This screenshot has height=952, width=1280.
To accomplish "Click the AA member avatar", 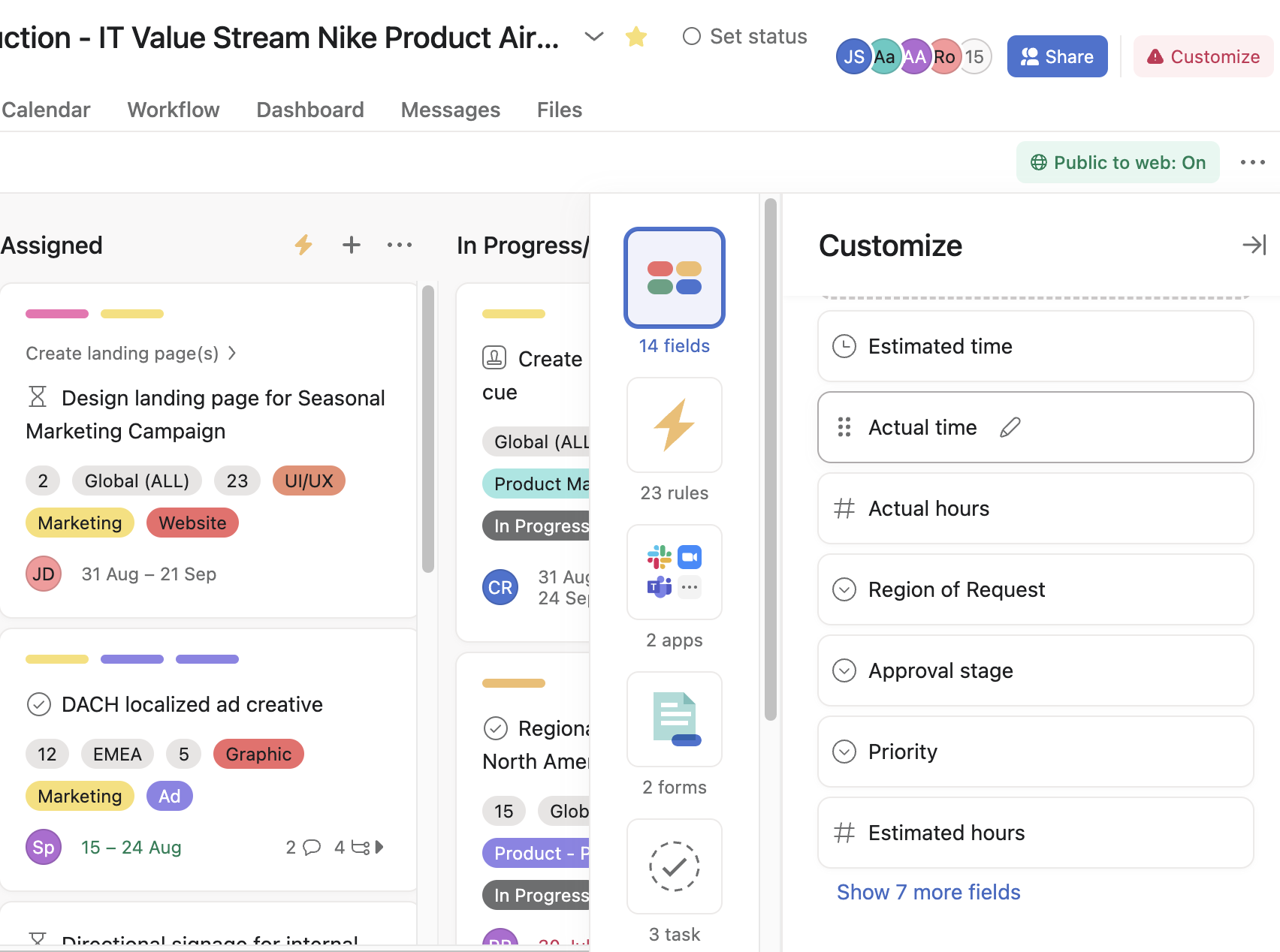I will tap(915, 56).
